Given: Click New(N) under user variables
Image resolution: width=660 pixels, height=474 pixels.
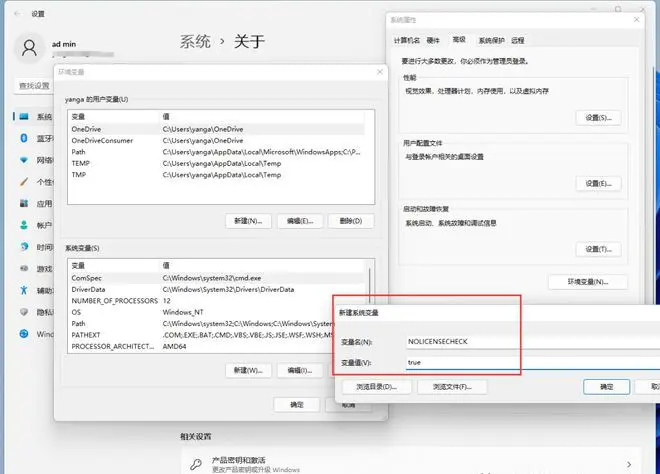Looking at the screenshot, I should coord(248,221).
